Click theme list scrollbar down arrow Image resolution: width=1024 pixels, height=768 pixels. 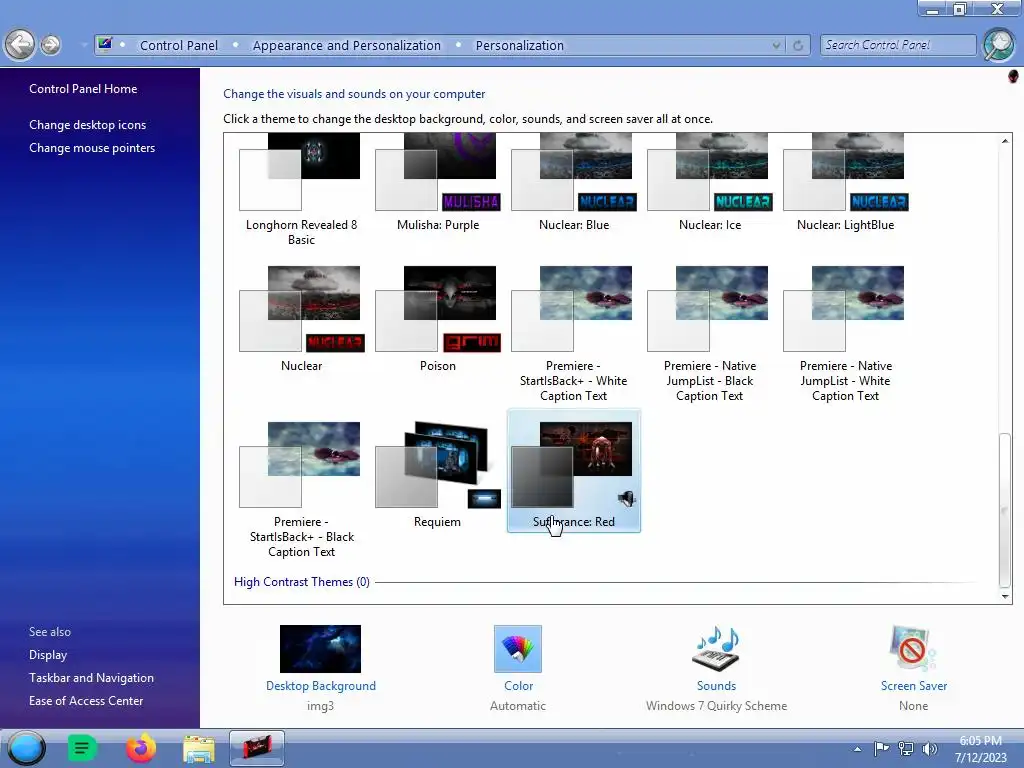click(1004, 596)
